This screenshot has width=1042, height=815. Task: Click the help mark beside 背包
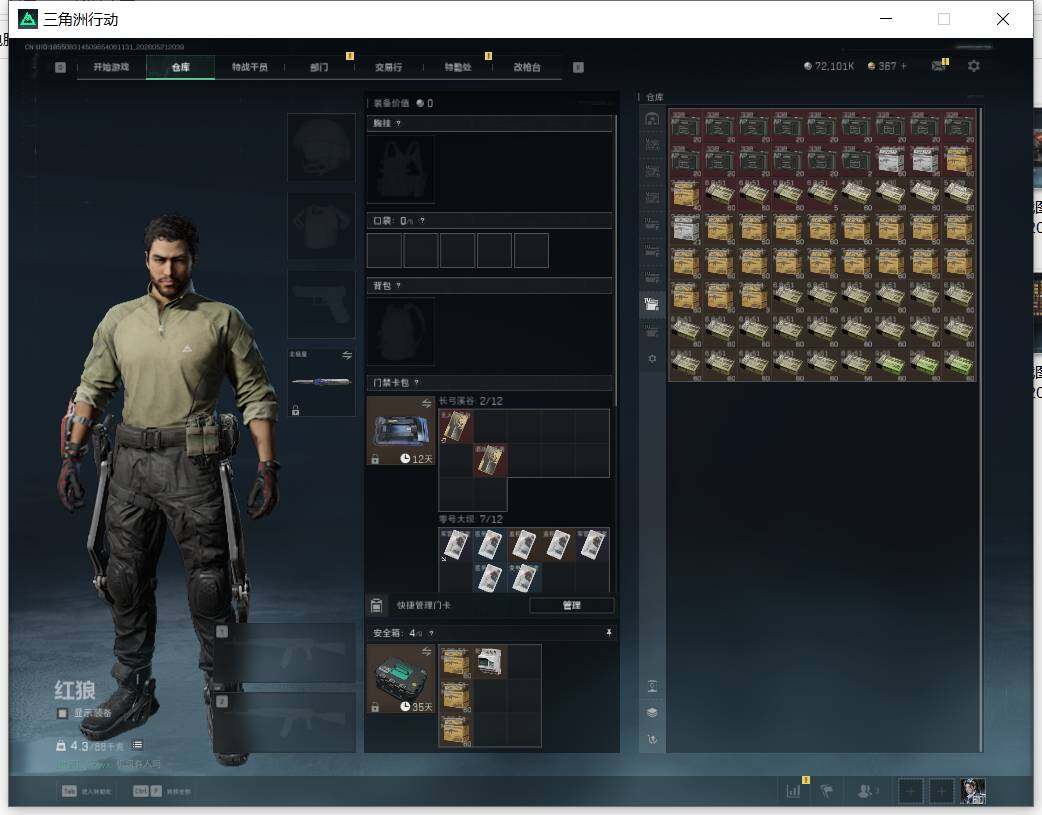coord(398,286)
